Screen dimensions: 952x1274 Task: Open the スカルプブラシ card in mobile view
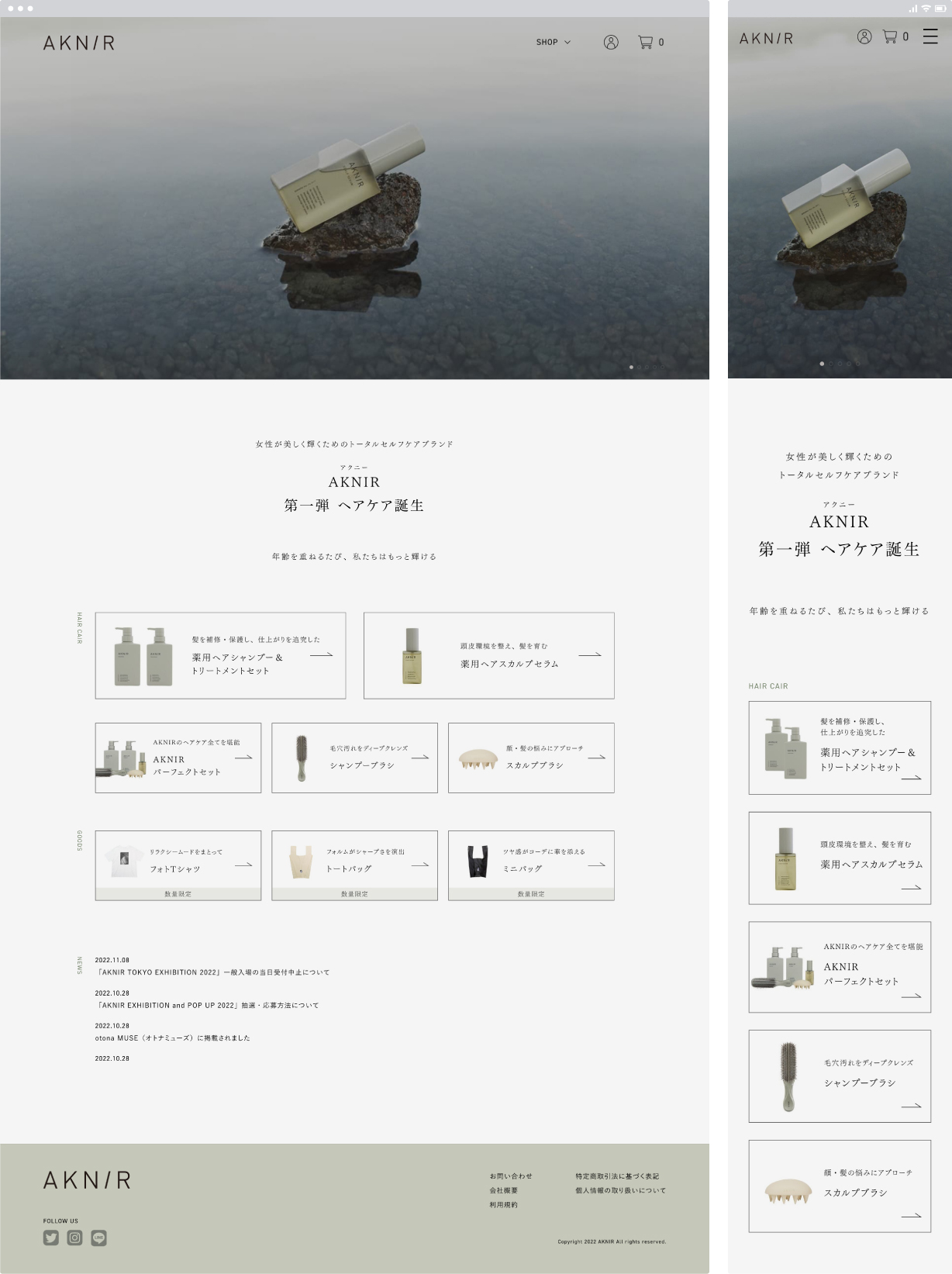coord(840,1186)
